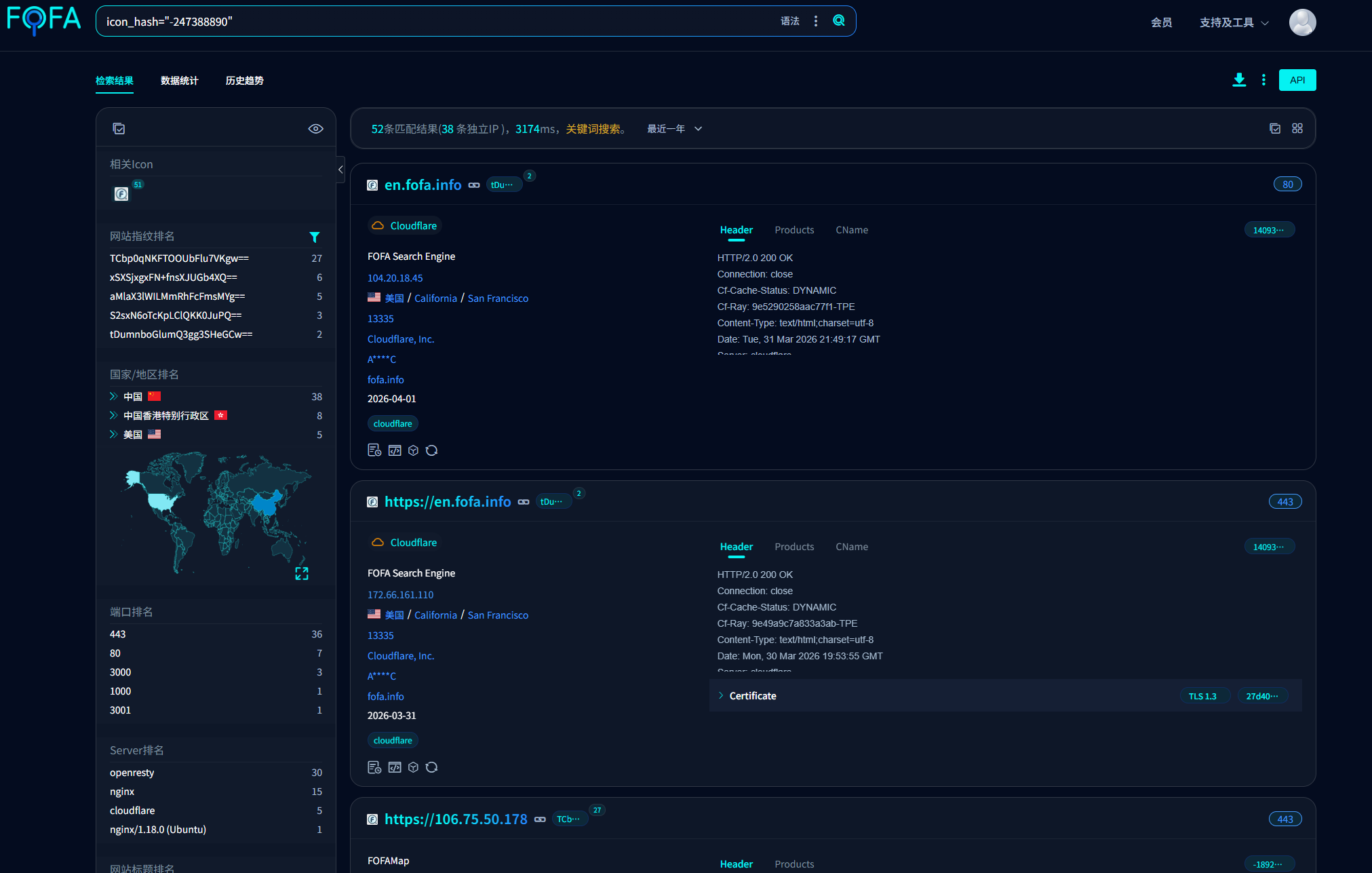This screenshot has width=1372, height=873.
Task: Click Cloudflare cloud badge in first result
Action: 404,225
